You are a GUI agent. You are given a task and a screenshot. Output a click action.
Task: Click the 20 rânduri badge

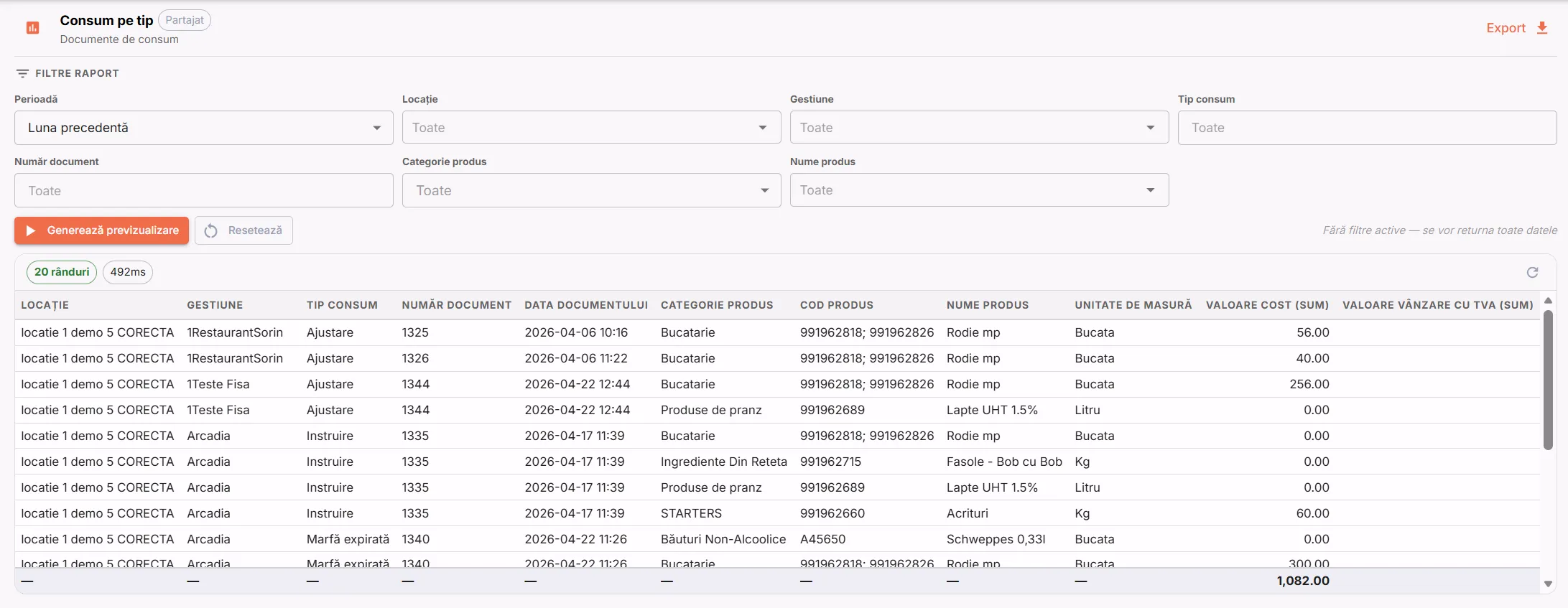coord(62,272)
